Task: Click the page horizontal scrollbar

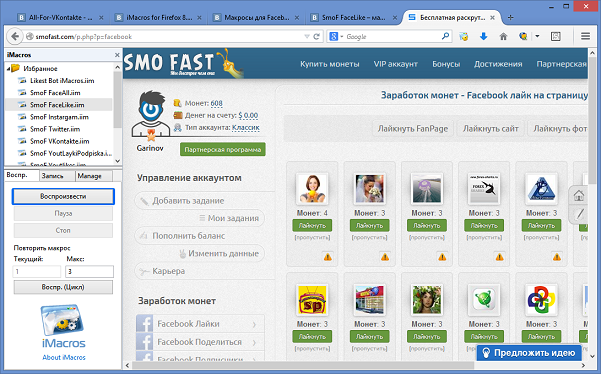Action: pos(303,366)
